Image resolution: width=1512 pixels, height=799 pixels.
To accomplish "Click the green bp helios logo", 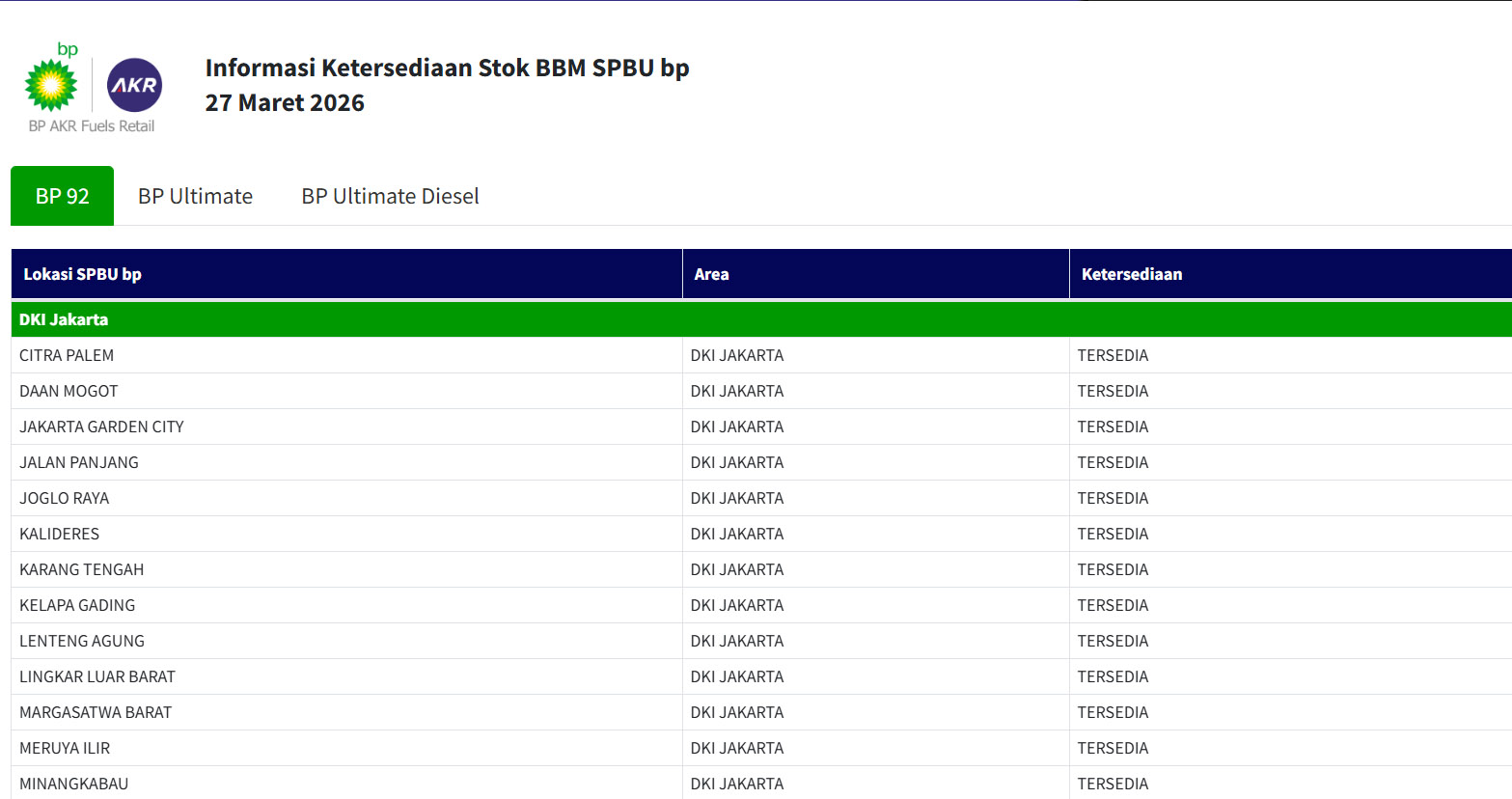I will [x=51, y=83].
